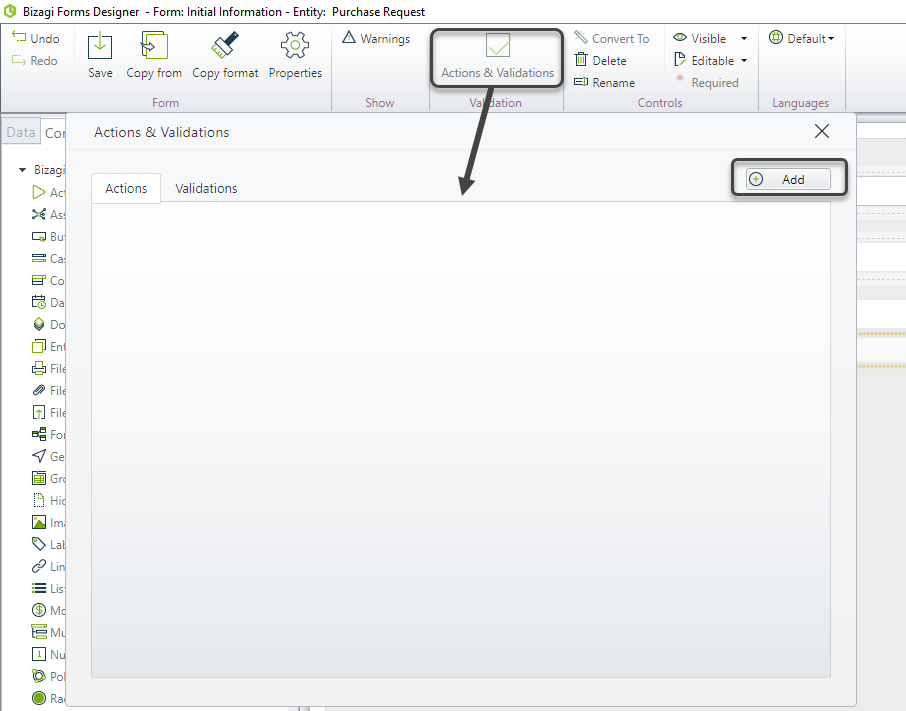The height and width of the screenshot is (711, 906).
Task: Select the File upload control icon
Action: point(39,412)
